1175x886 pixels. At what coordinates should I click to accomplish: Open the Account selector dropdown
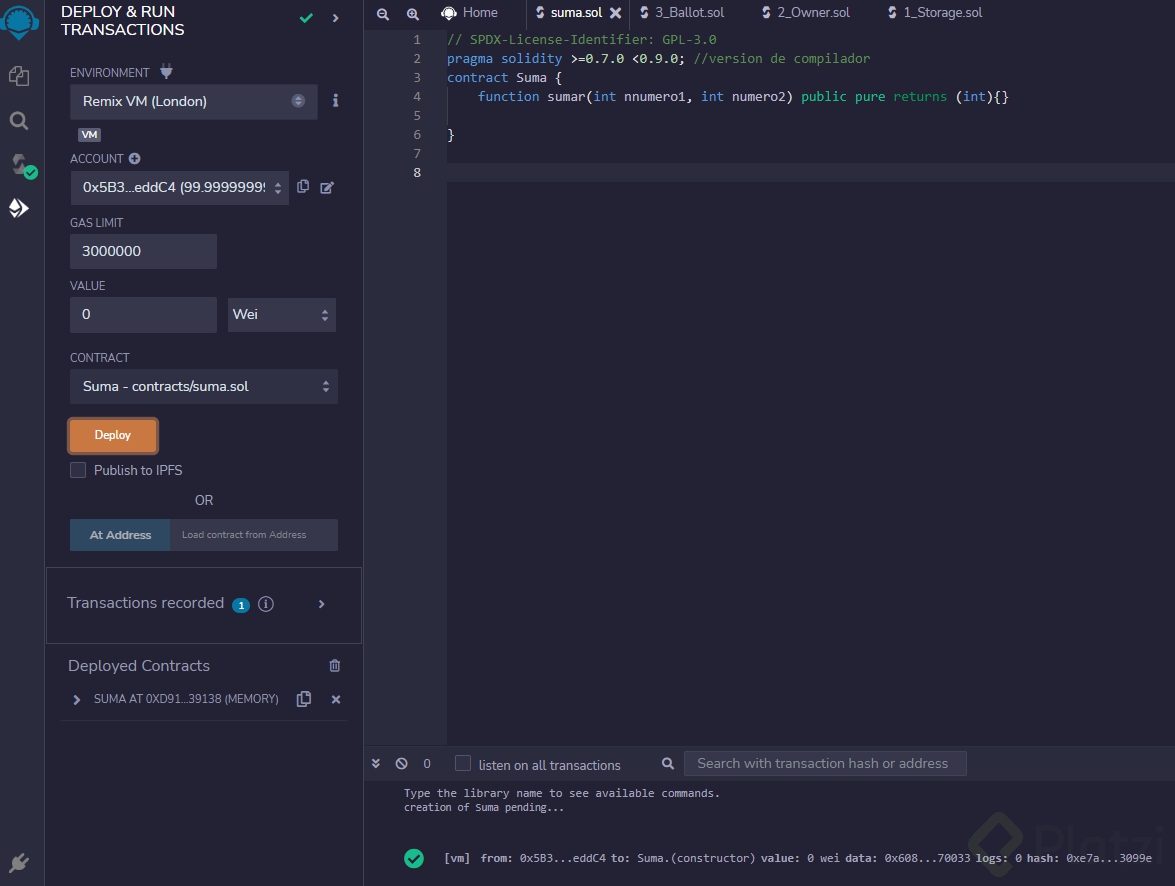click(180, 187)
